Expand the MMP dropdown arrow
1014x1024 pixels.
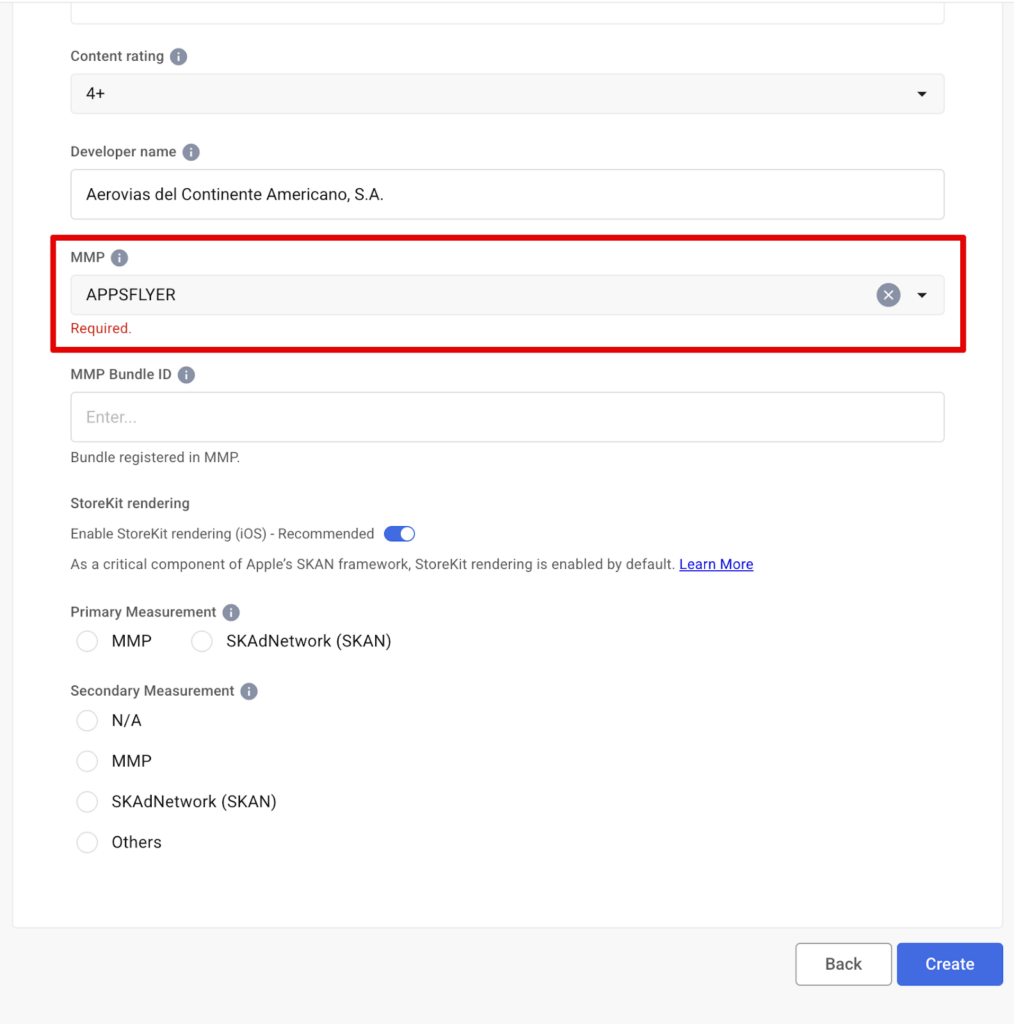click(922, 295)
